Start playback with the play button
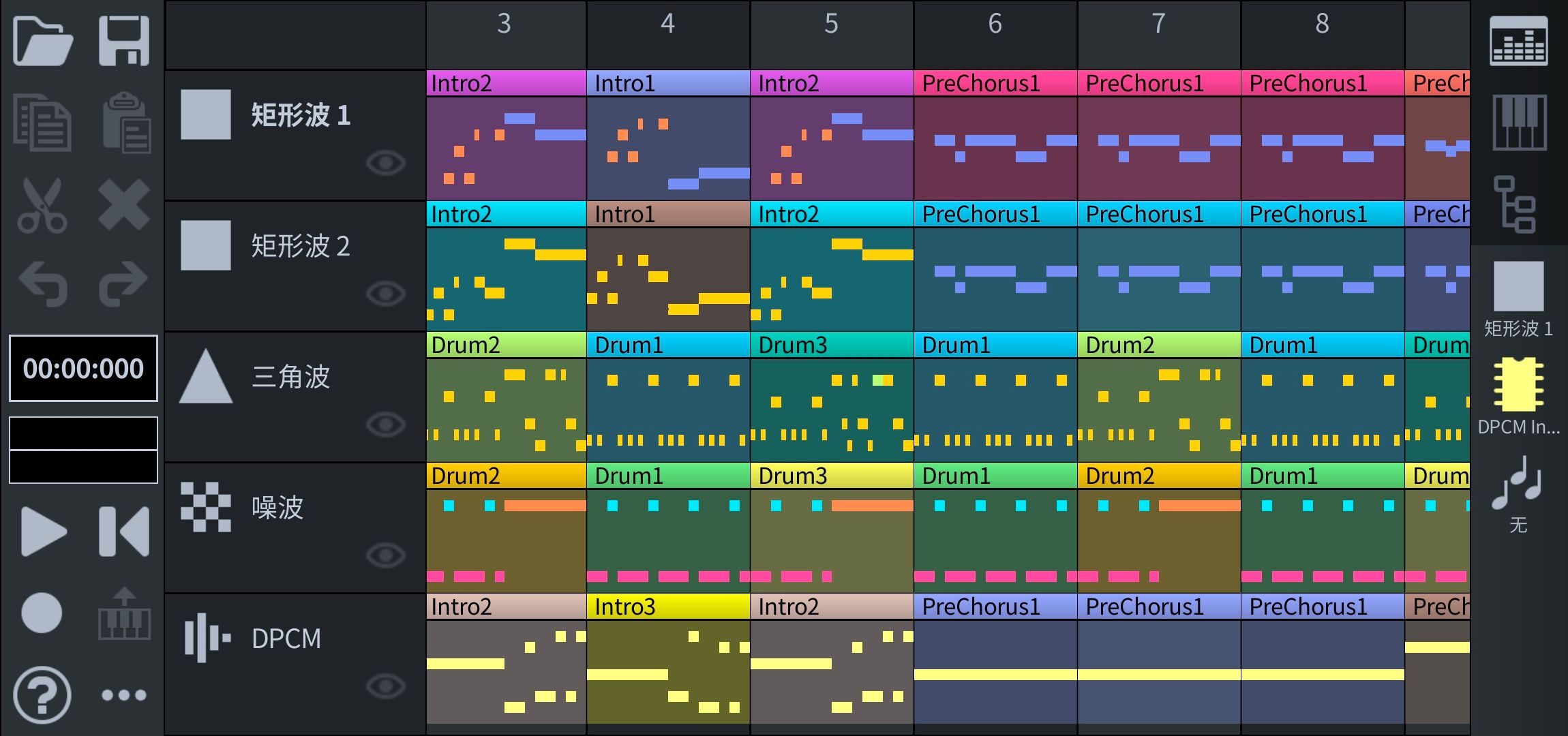 pos(44,532)
